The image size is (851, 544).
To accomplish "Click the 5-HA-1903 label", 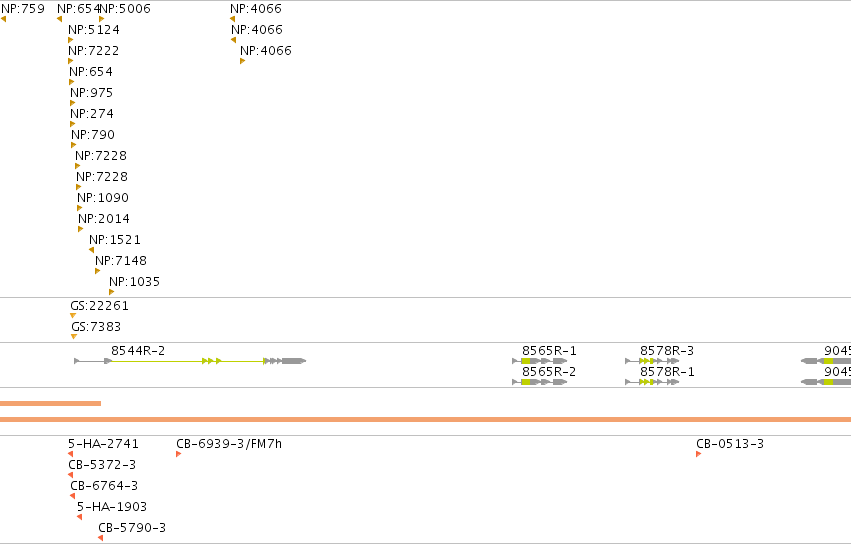I will [112, 507].
